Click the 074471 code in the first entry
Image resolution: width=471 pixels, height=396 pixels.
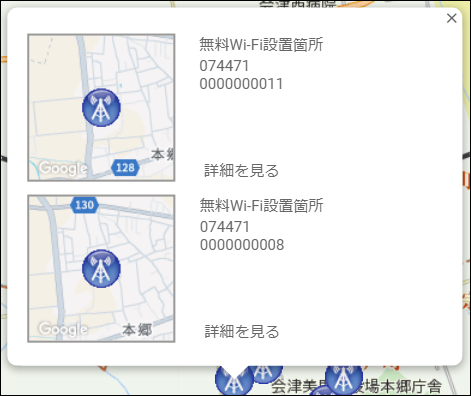(224, 66)
